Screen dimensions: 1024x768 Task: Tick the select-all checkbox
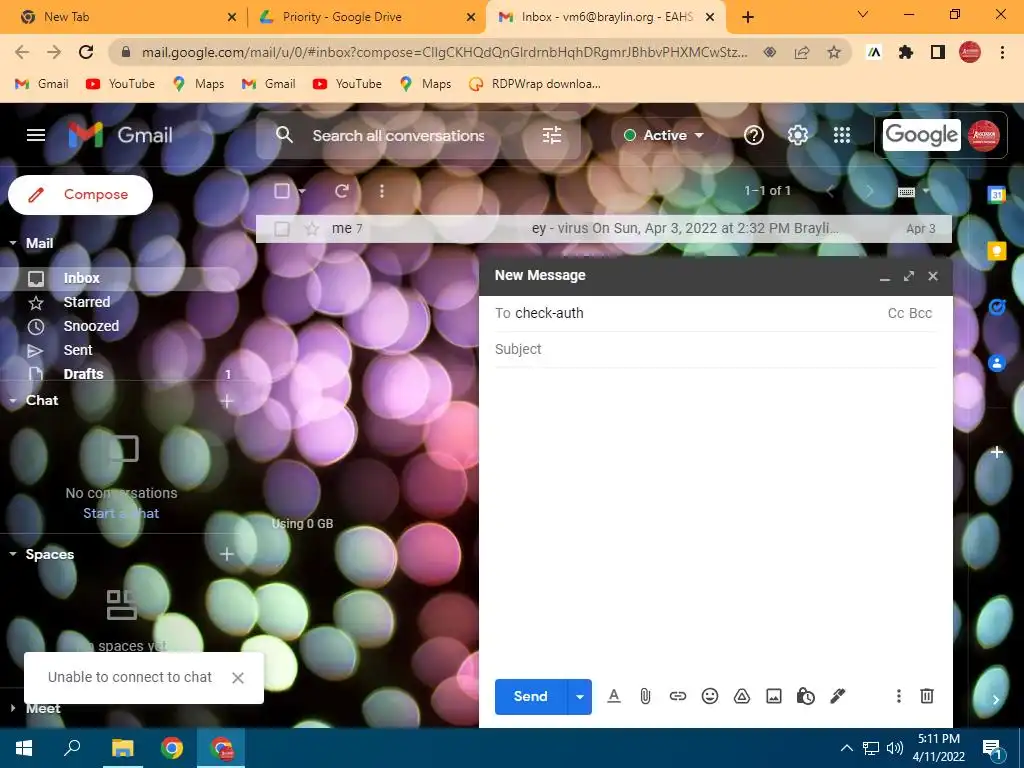click(281, 191)
